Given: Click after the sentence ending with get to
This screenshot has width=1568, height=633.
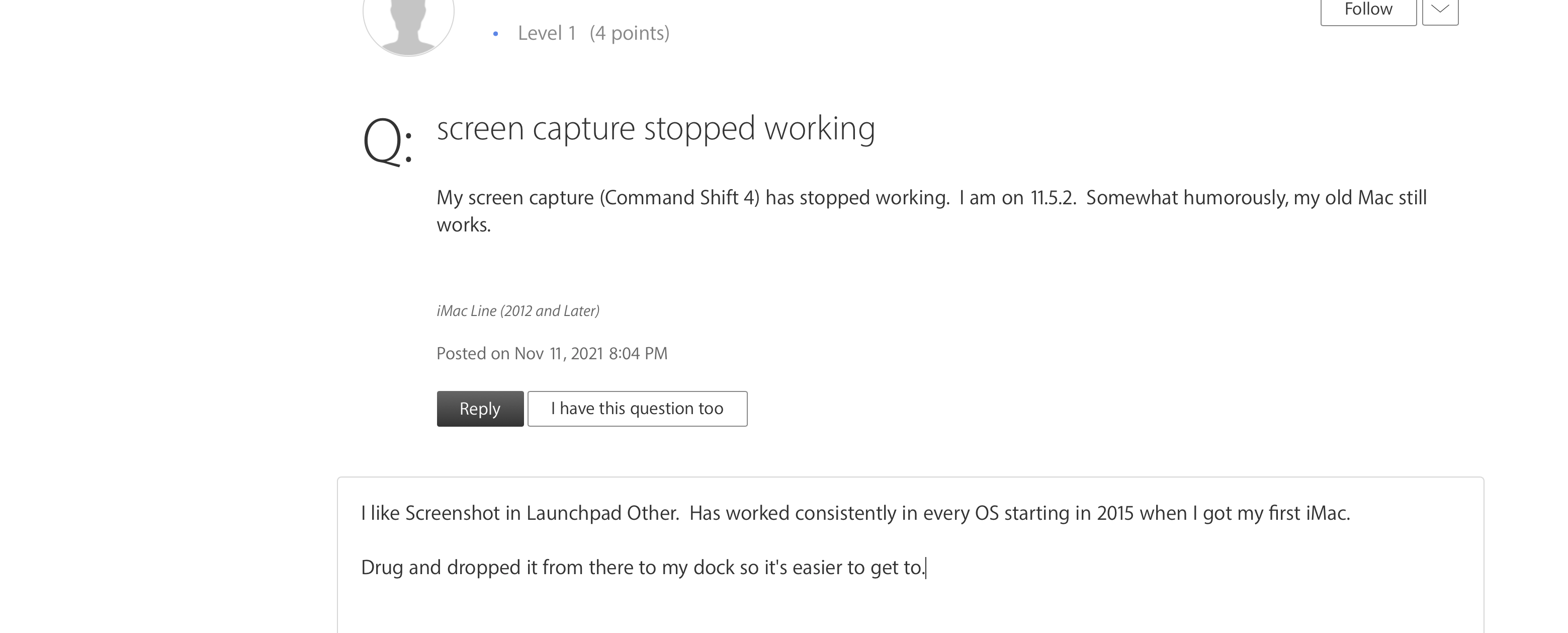Looking at the screenshot, I should [x=925, y=567].
